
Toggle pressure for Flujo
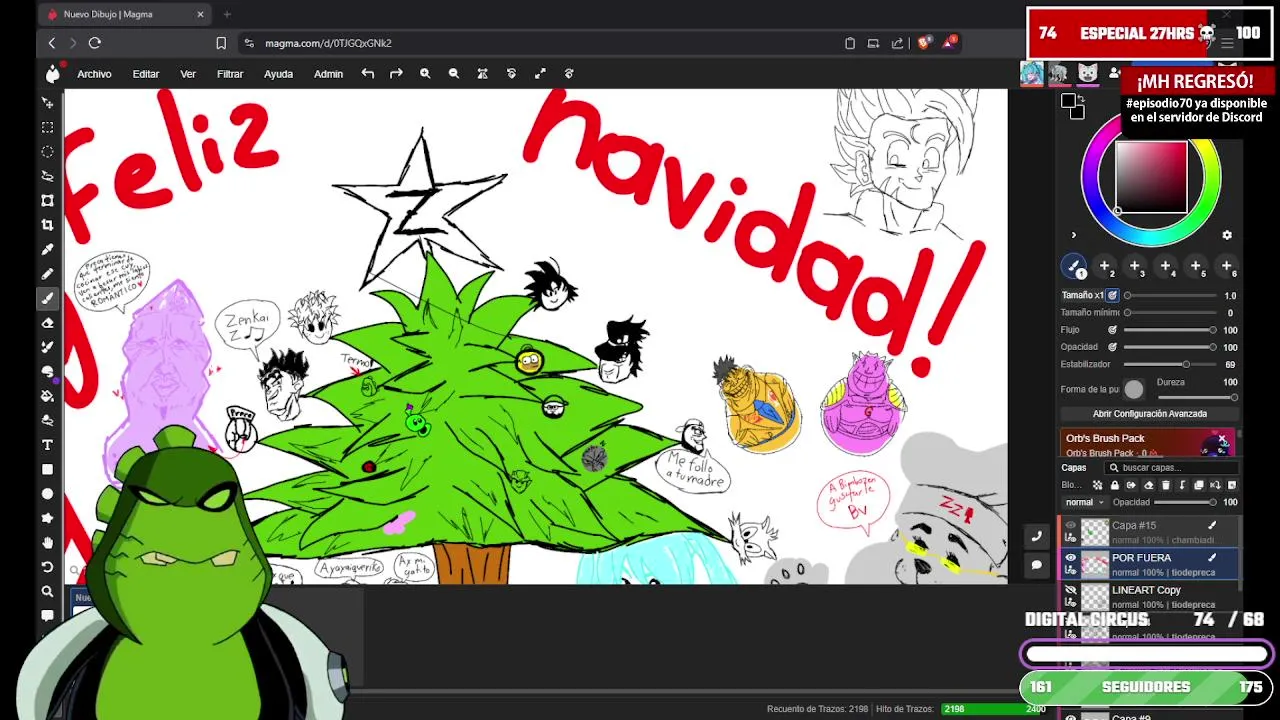click(1112, 330)
